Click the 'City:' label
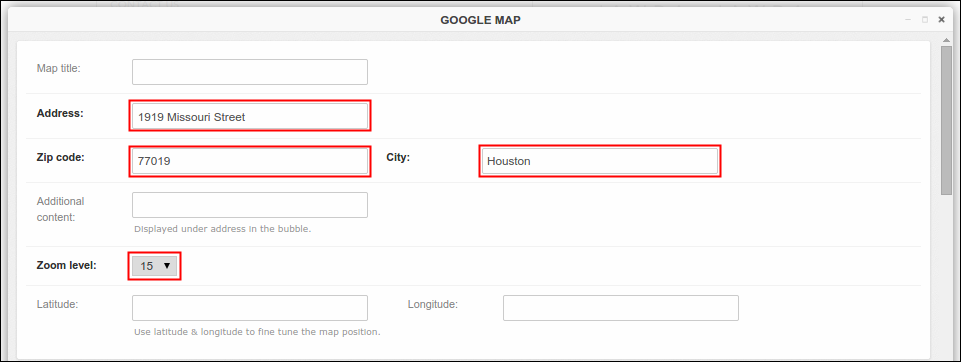This screenshot has width=961, height=362. coord(398,157)
